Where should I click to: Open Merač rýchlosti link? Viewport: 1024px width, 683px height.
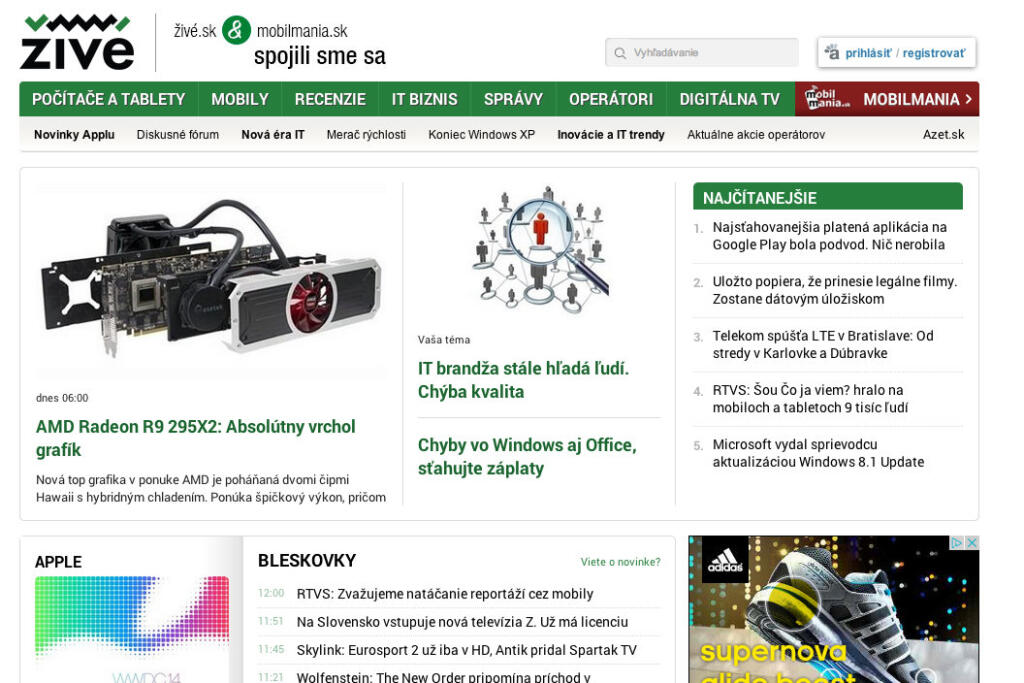(x=366, y=135)
